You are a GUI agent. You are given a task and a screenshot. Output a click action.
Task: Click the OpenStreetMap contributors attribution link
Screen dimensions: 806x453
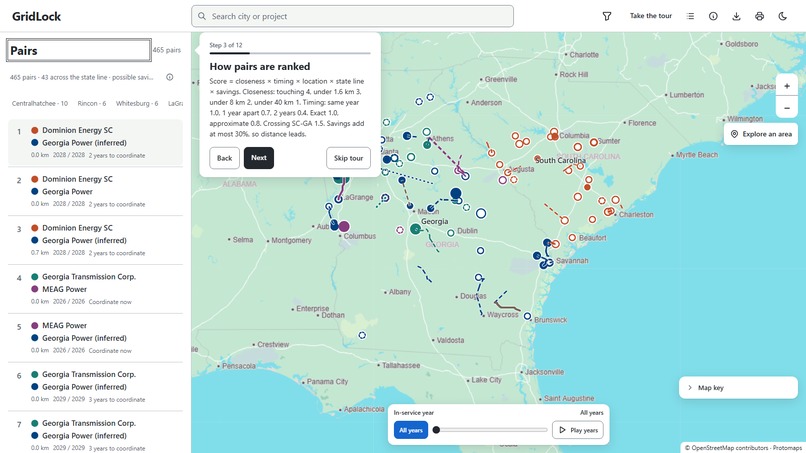(726, 448)
